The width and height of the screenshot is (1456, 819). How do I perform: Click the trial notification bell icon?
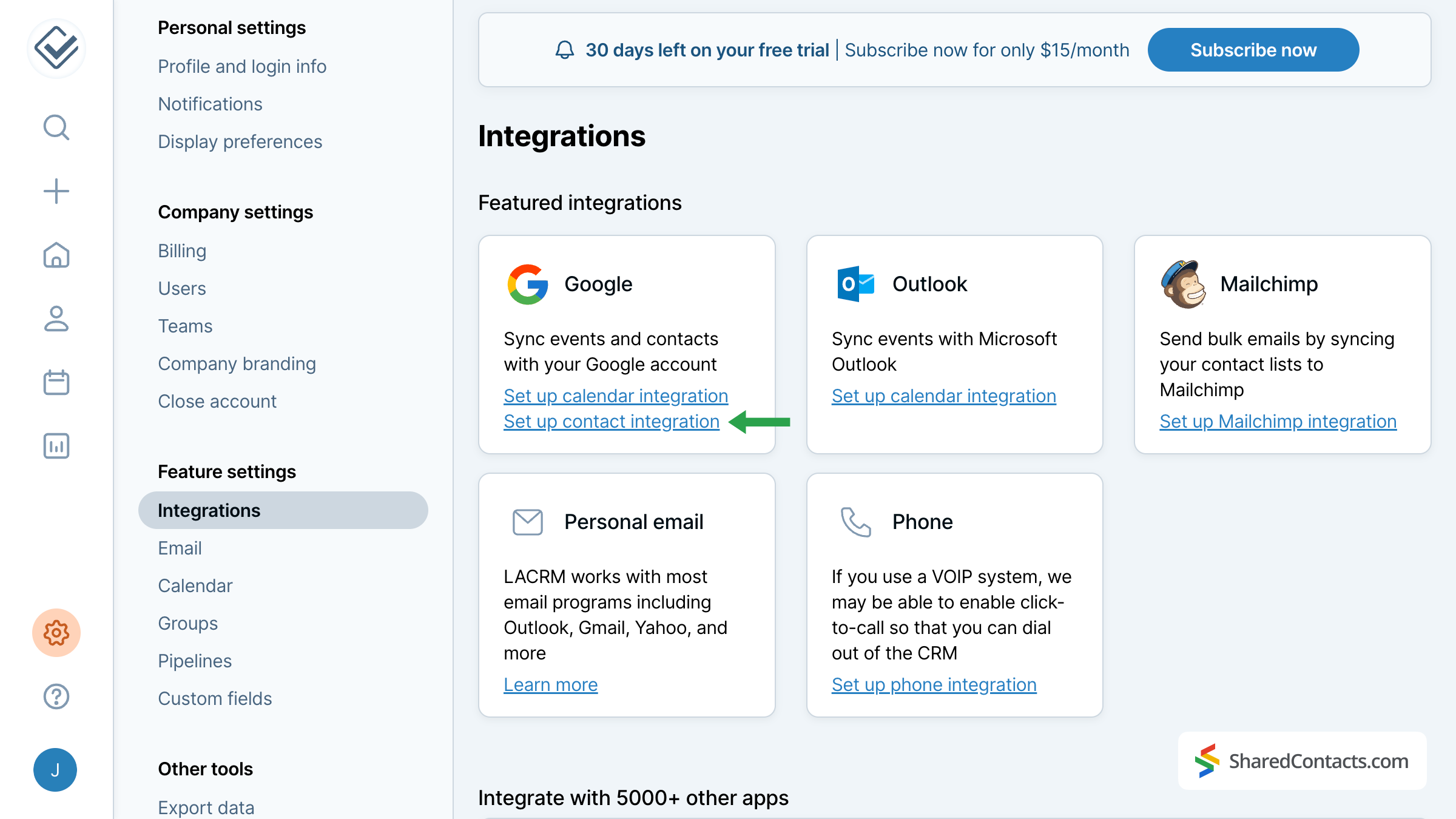coord(565,50)
